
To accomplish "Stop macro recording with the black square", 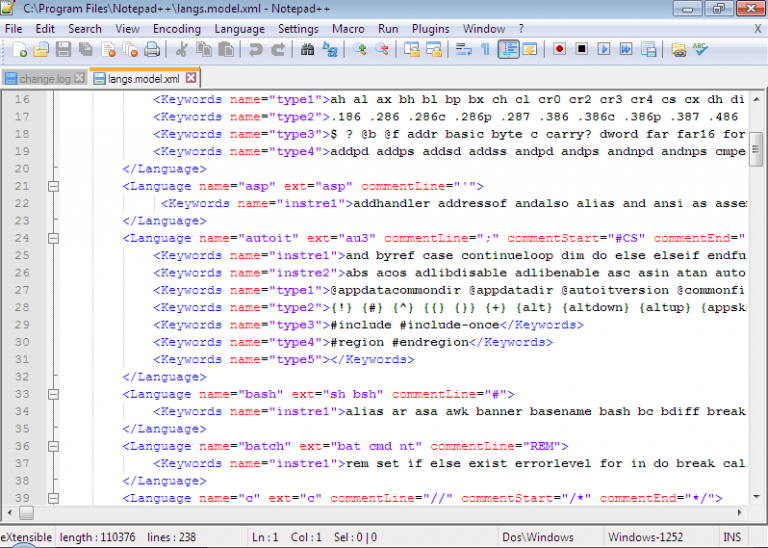I will (581, 49).
